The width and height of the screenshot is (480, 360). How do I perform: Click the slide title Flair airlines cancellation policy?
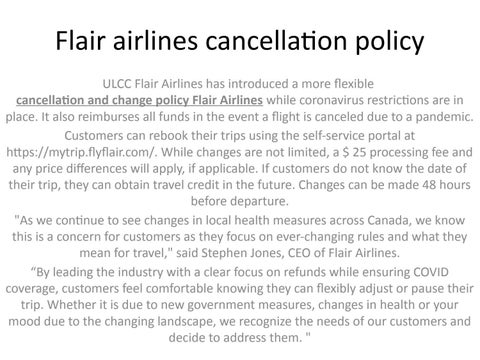tap(240, 41)
